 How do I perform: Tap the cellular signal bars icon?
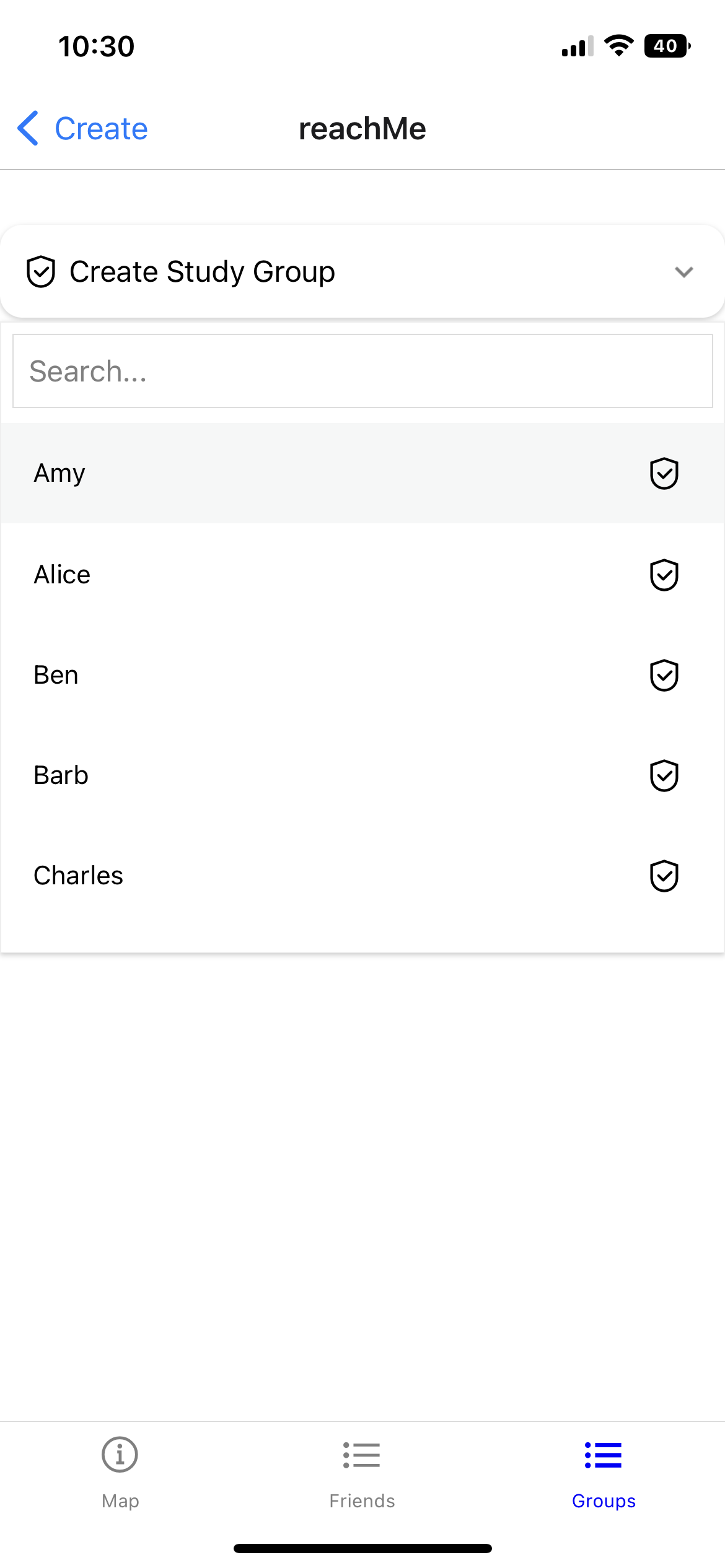[577, 46]
